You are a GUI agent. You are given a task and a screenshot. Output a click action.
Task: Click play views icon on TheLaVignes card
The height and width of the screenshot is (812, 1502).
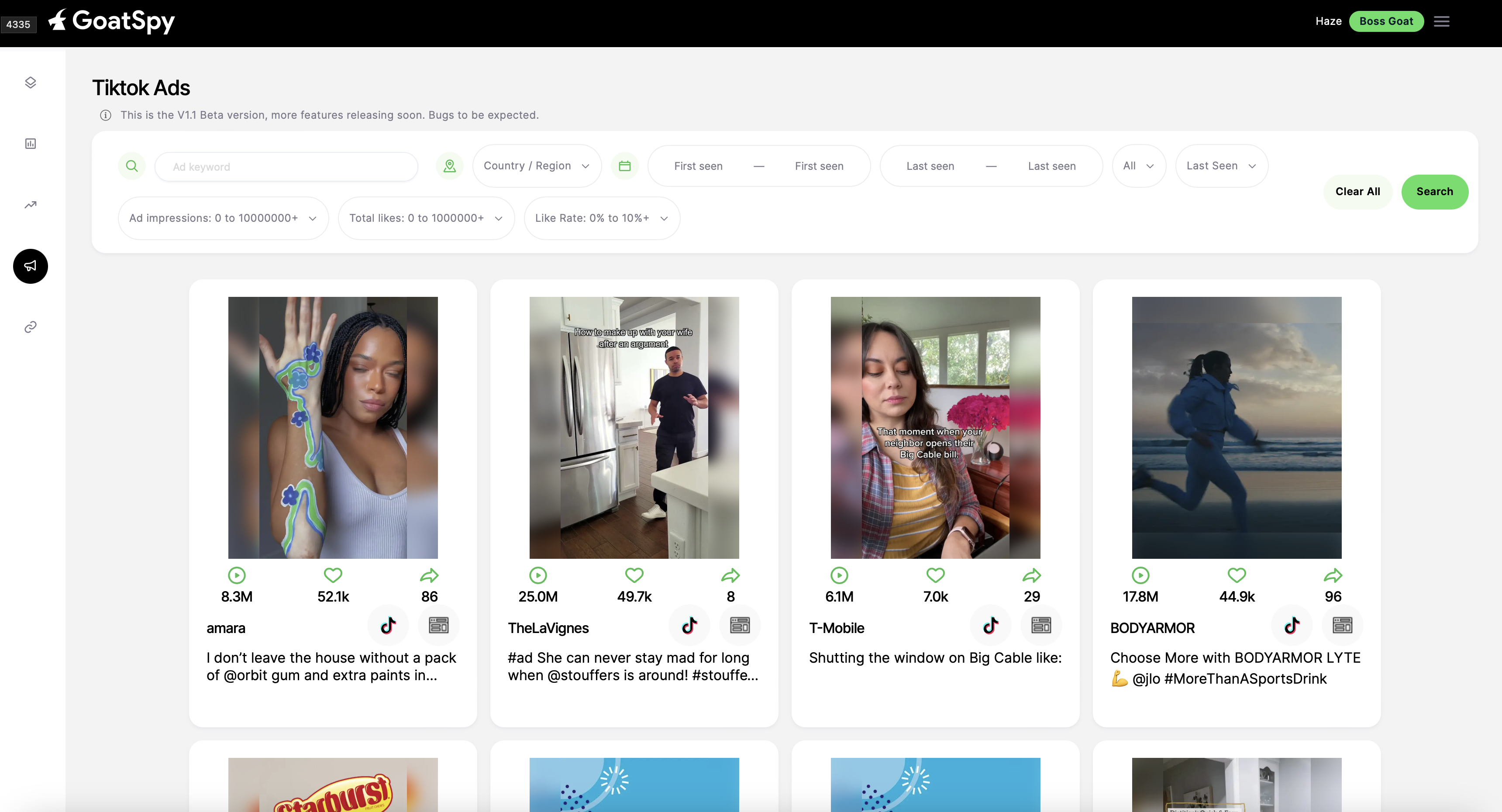click(537, 575)
